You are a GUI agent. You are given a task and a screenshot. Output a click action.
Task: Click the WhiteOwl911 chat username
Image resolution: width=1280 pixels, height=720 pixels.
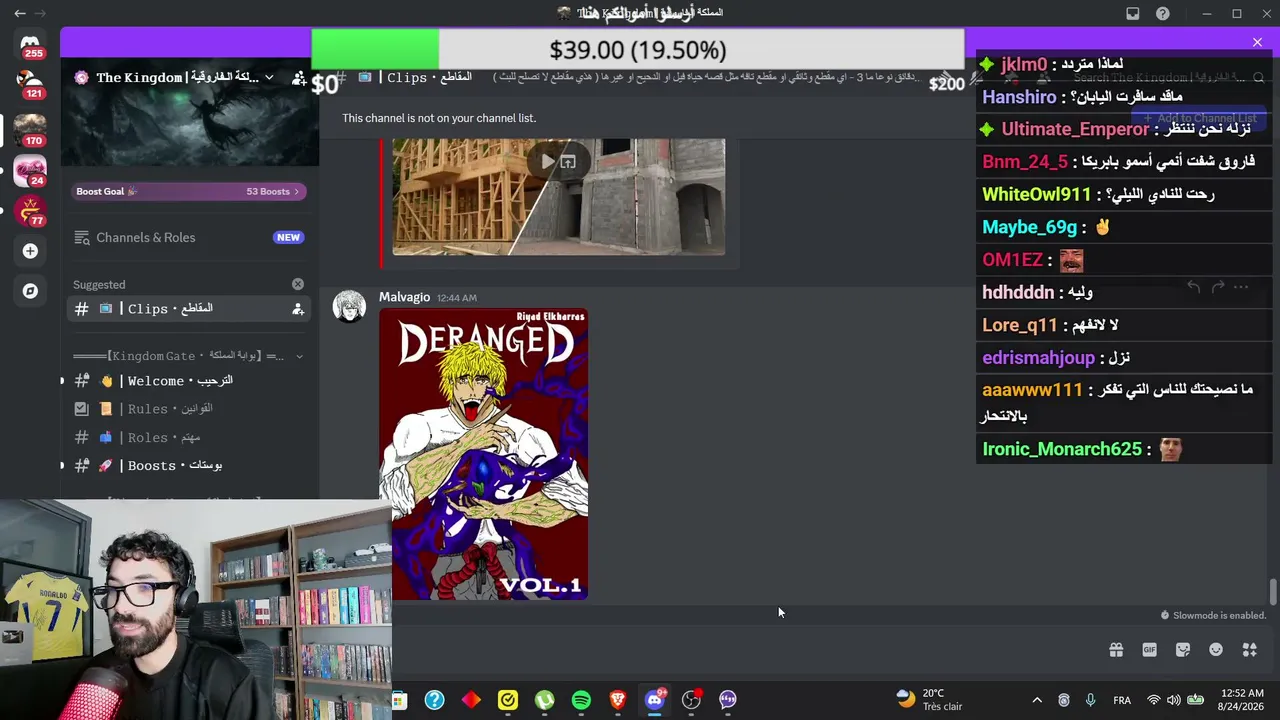tap(1037, 194)
